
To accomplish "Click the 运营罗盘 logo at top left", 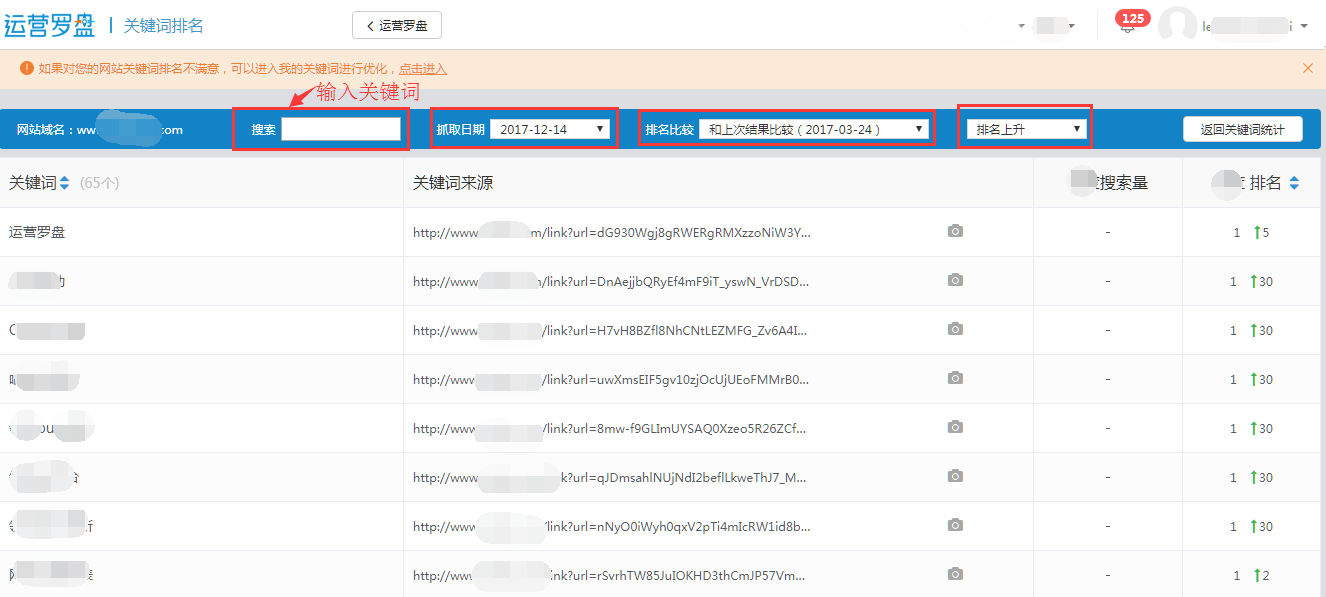I will [50, 25].
